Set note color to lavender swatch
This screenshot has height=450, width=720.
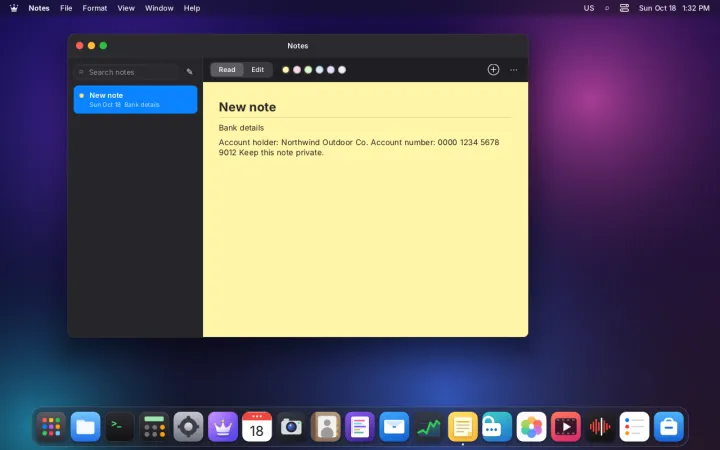331,70
